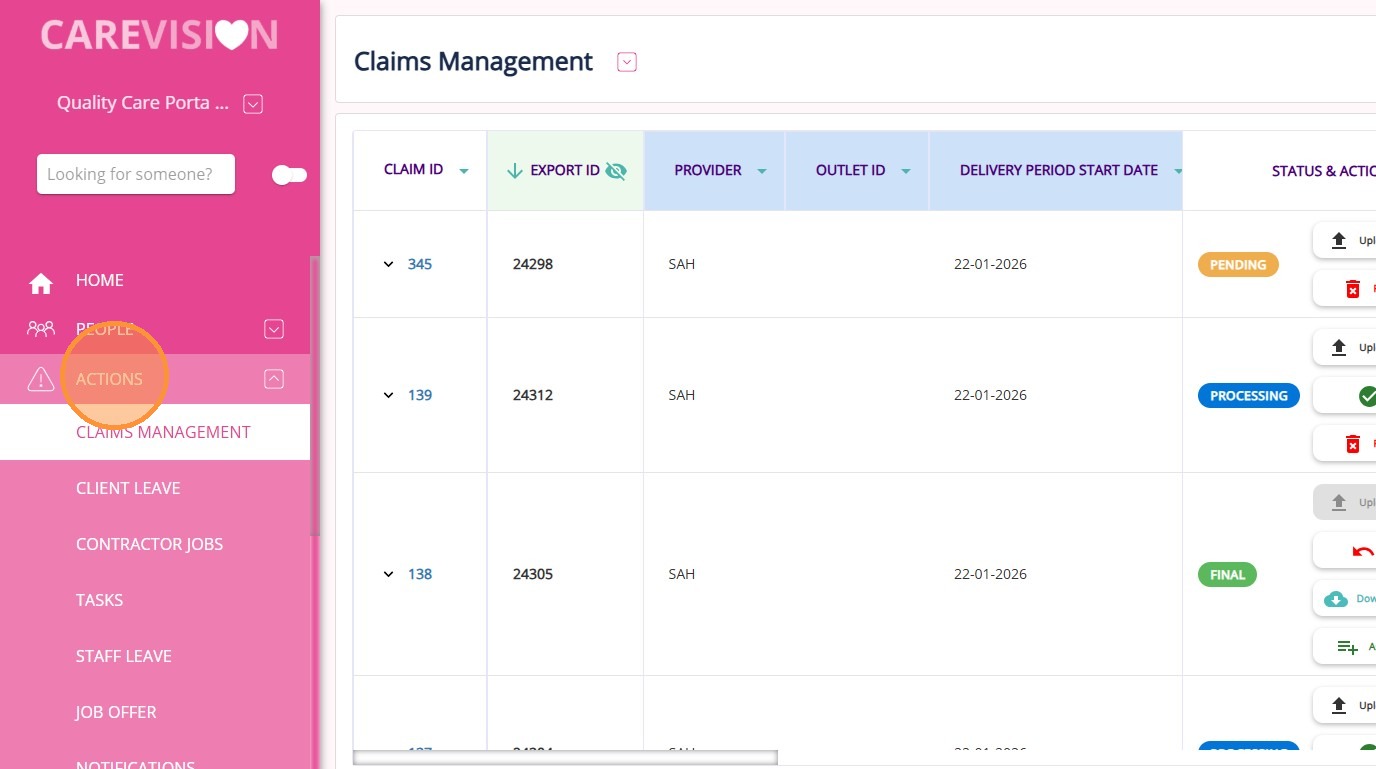Expand row for claim 345
This screenshot has width=1376, height=769.
pos(389,264)
